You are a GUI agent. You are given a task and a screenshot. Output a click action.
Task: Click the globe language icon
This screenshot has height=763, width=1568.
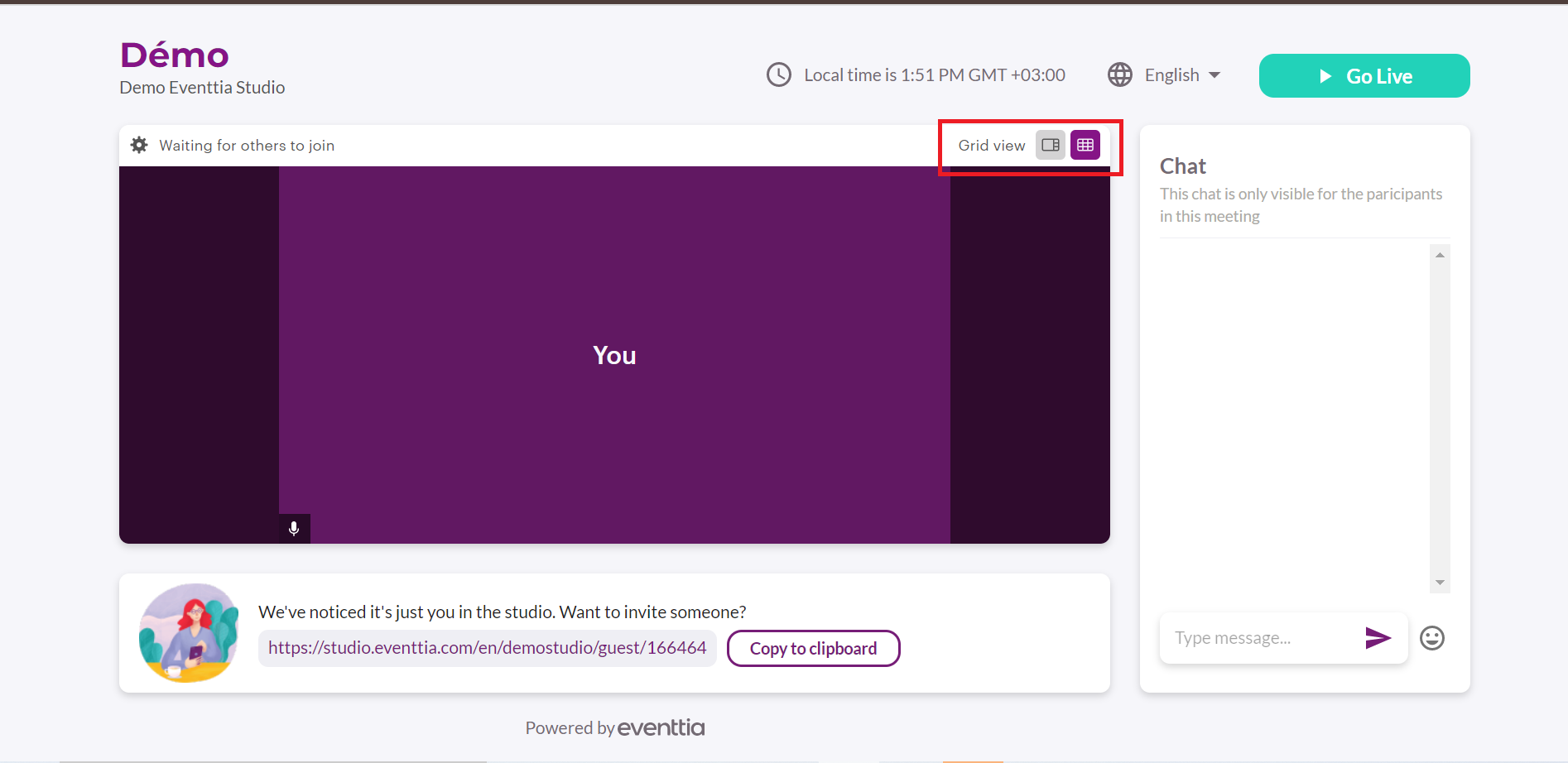pos(1119,75)
